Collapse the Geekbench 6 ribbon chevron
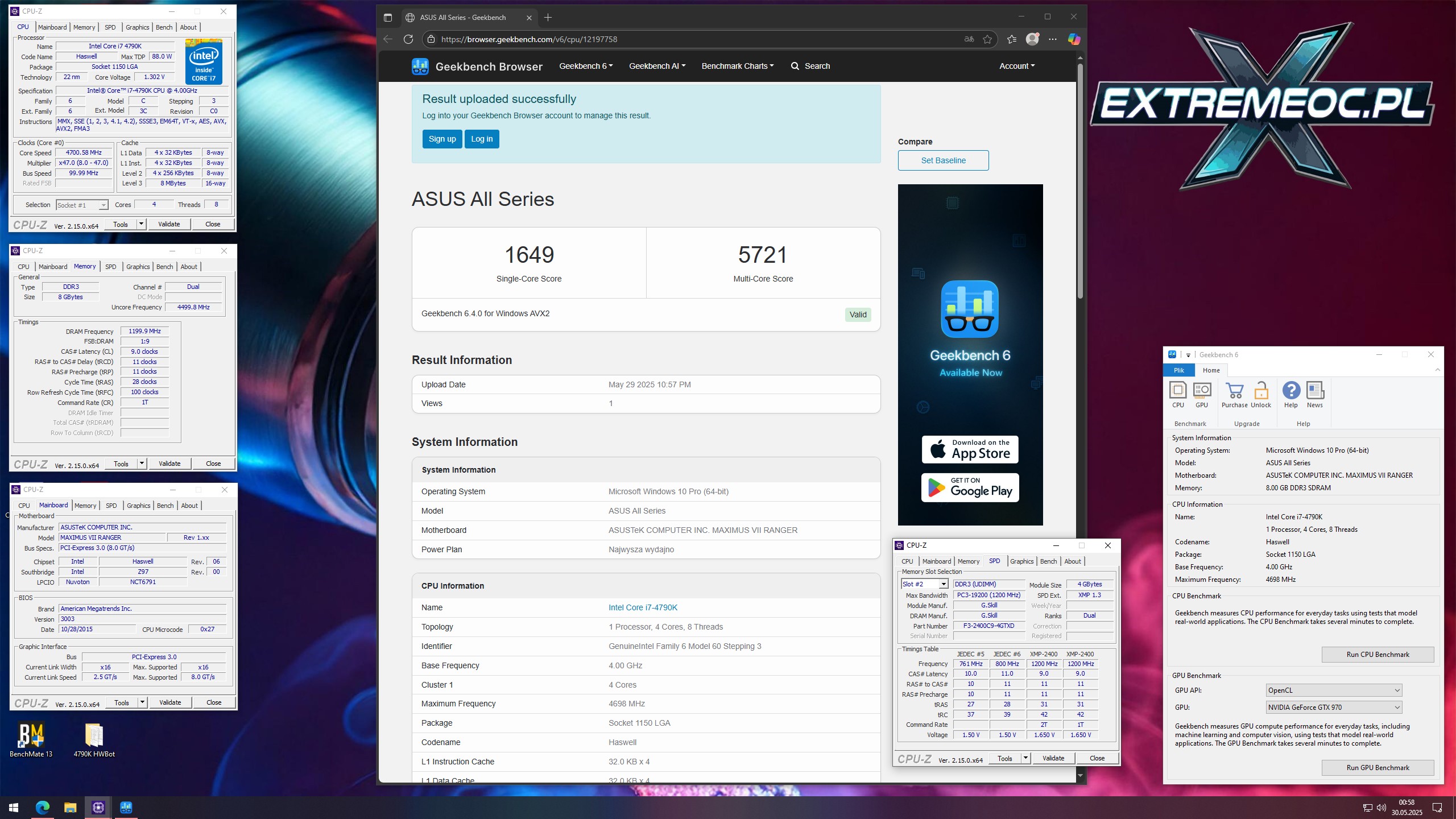 click(1437, 370)
